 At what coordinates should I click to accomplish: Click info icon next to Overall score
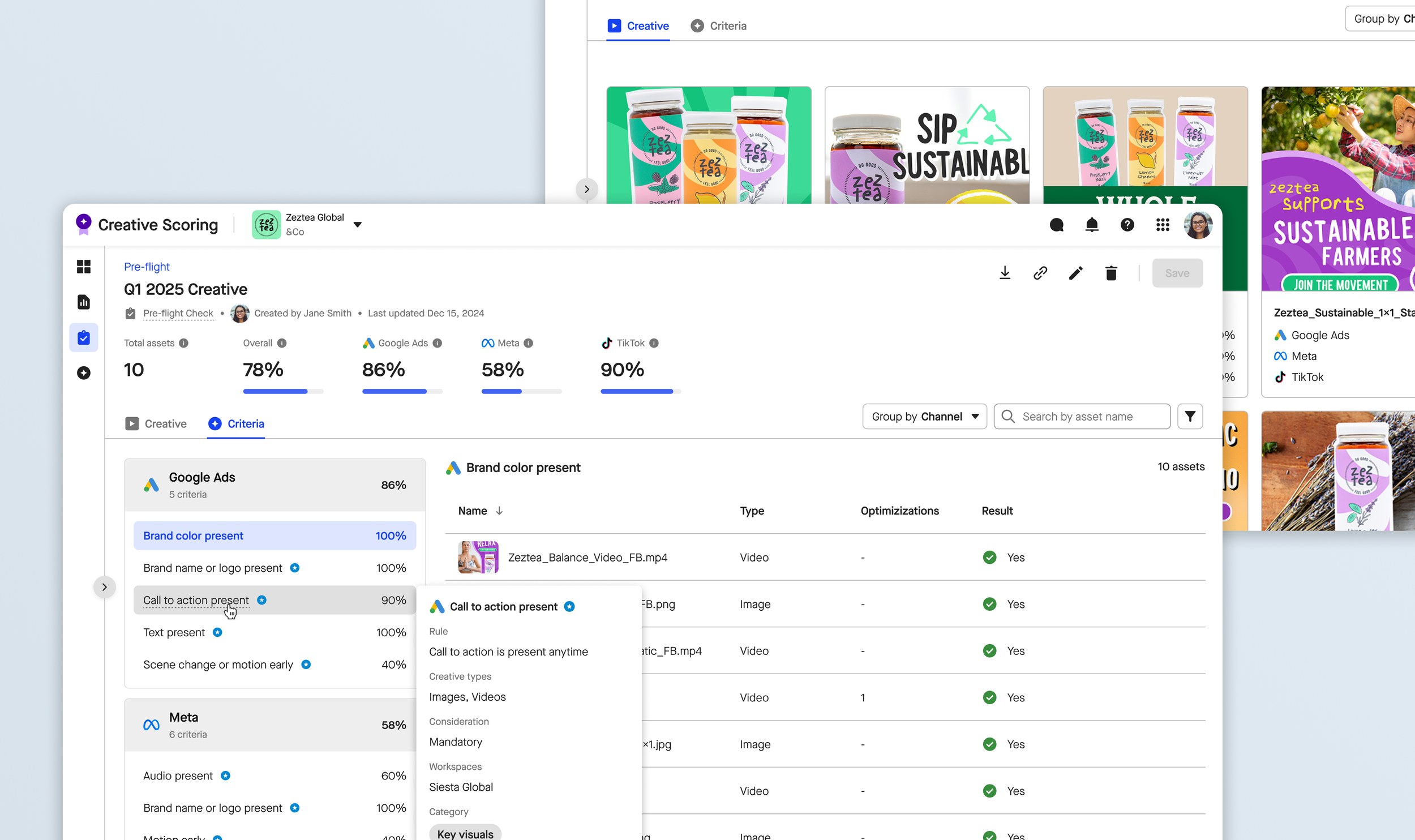(282, 343)
